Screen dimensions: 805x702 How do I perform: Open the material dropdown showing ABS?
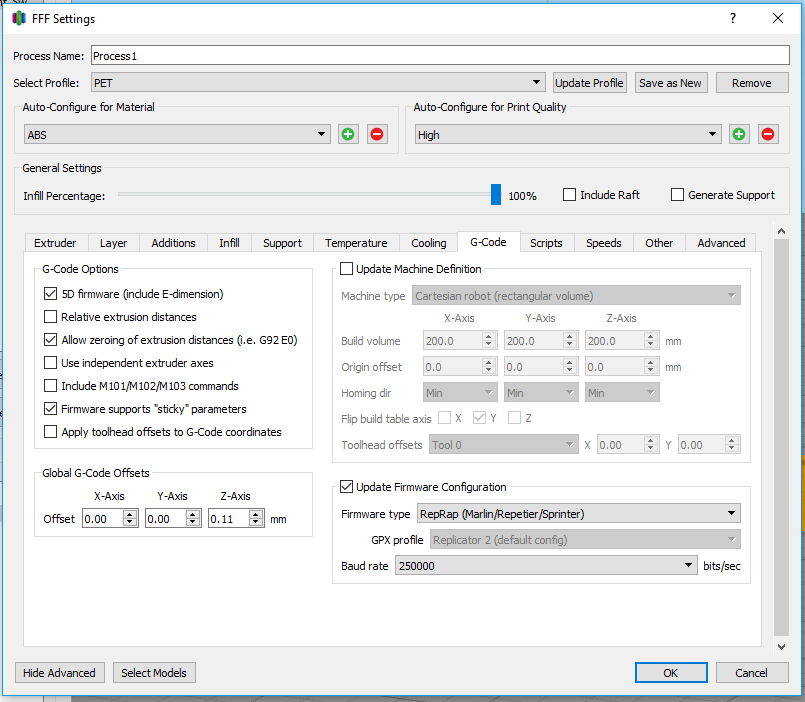(177, 135)
